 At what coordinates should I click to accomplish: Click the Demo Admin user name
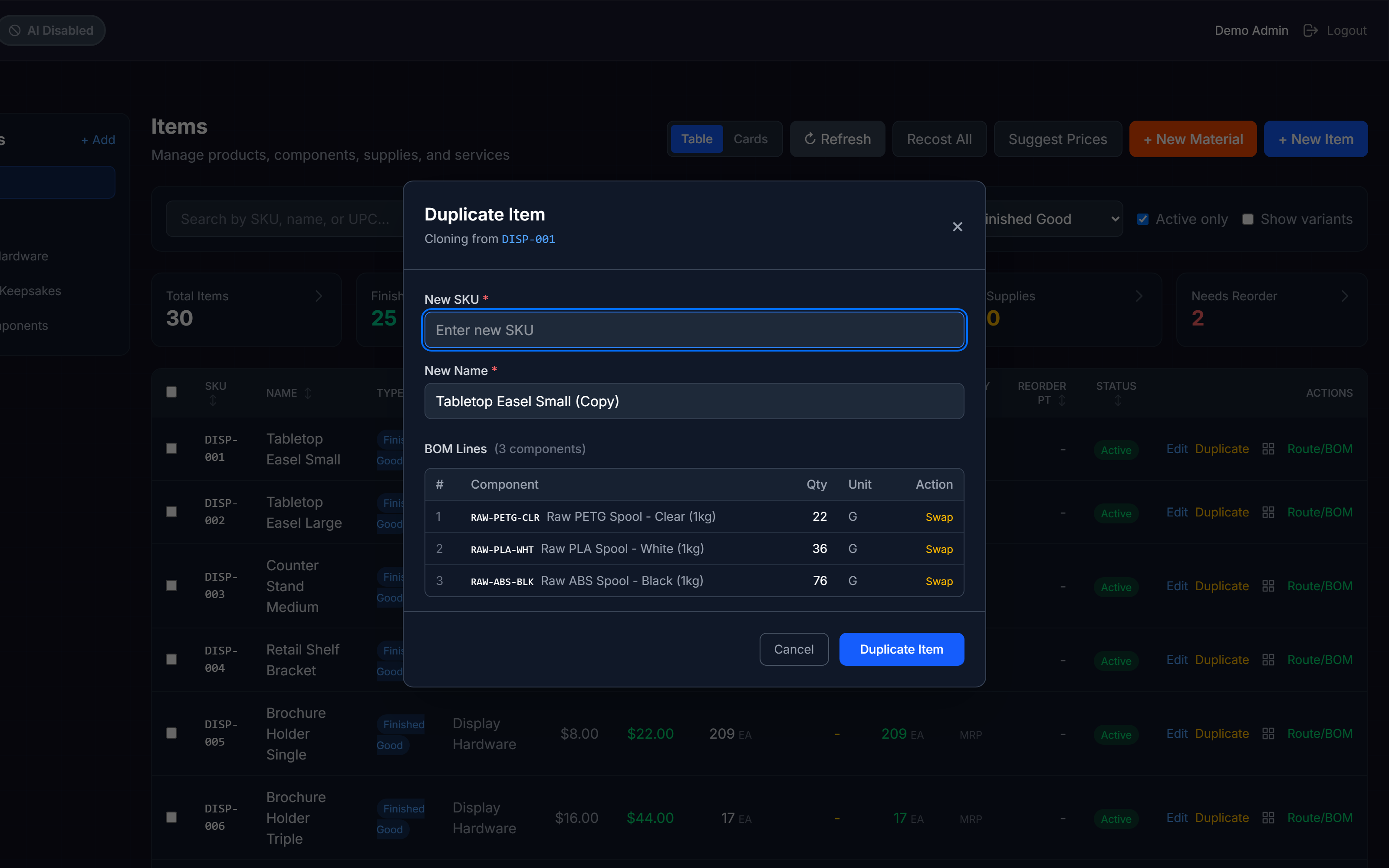[x=1251, y=30]
